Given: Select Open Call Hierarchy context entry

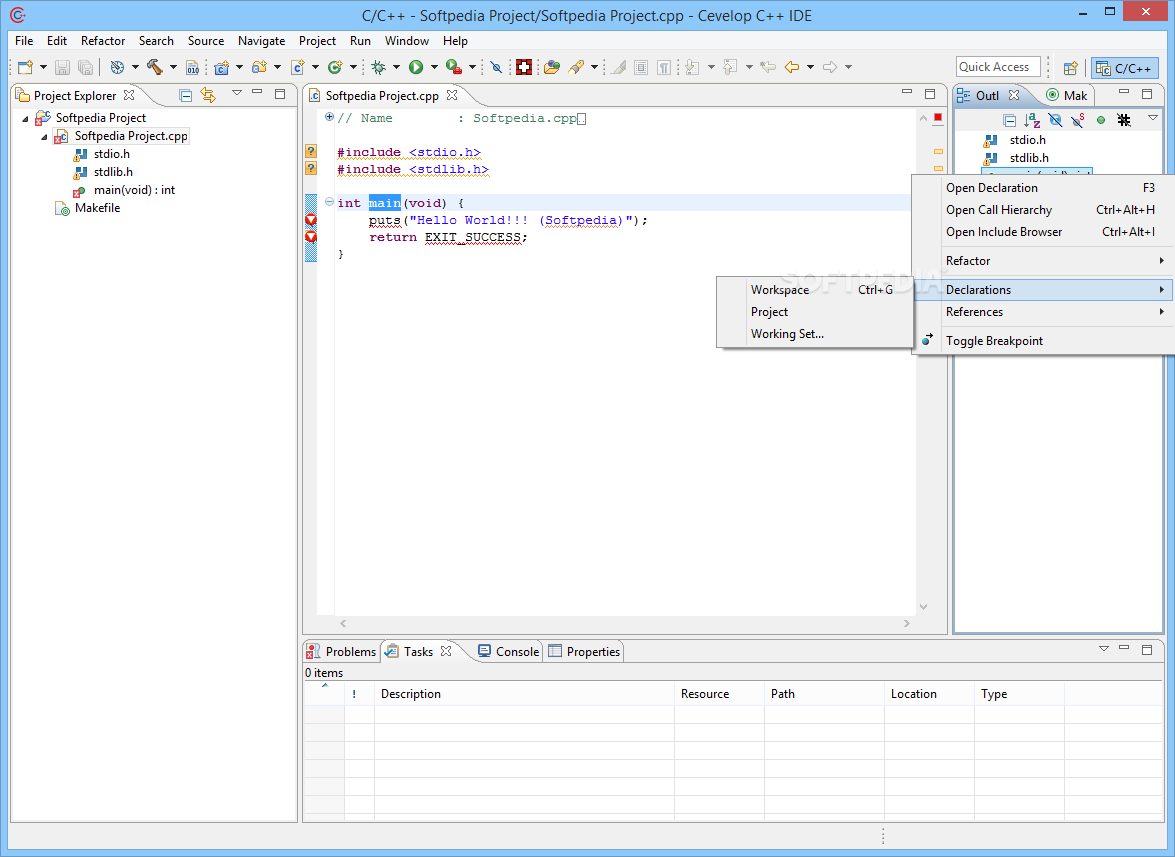Looking at the screenshot, I should [1044, 210].
